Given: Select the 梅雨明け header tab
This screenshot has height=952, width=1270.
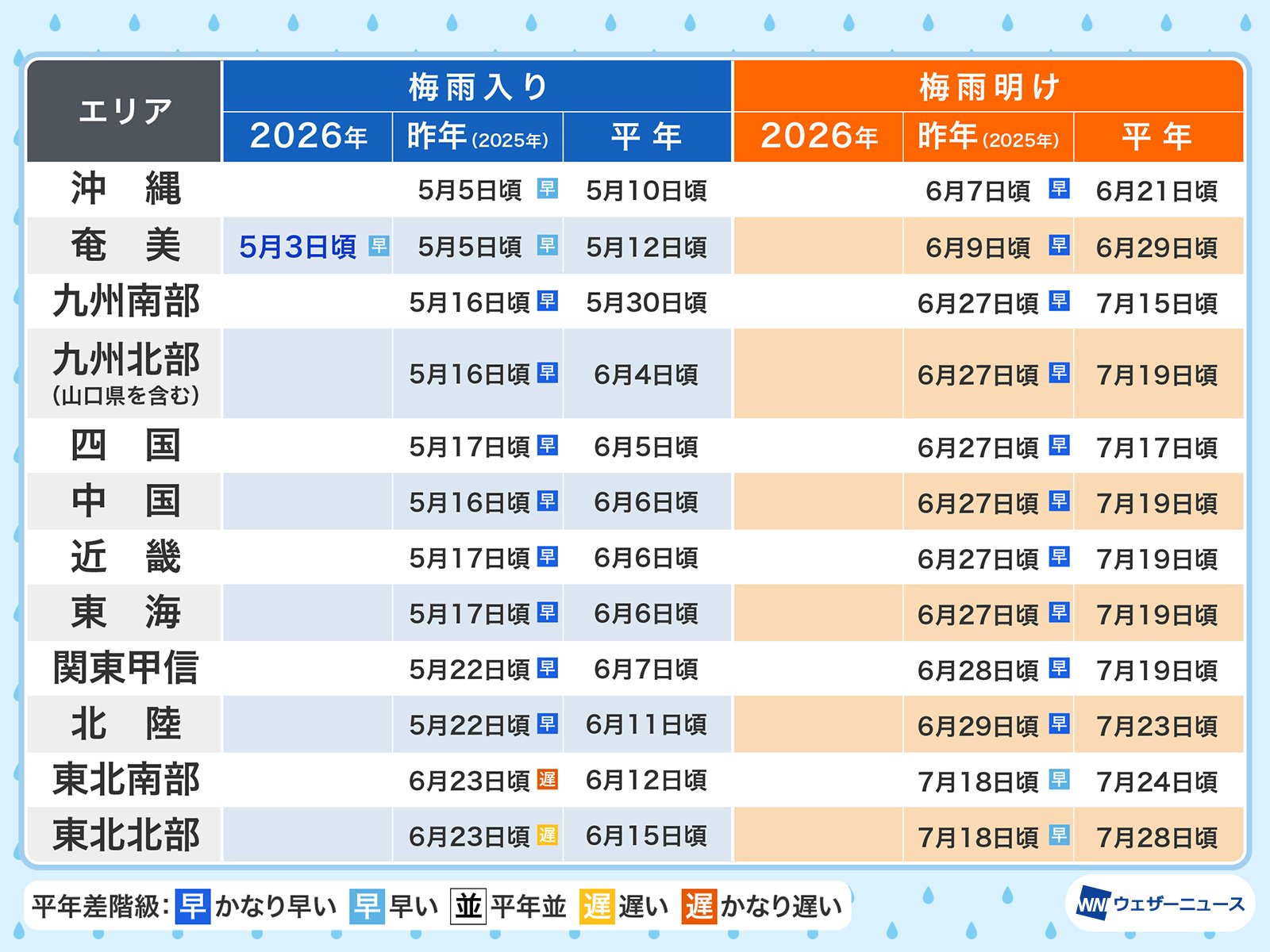Looking at the screenshot, I should (x=988, y=86).
